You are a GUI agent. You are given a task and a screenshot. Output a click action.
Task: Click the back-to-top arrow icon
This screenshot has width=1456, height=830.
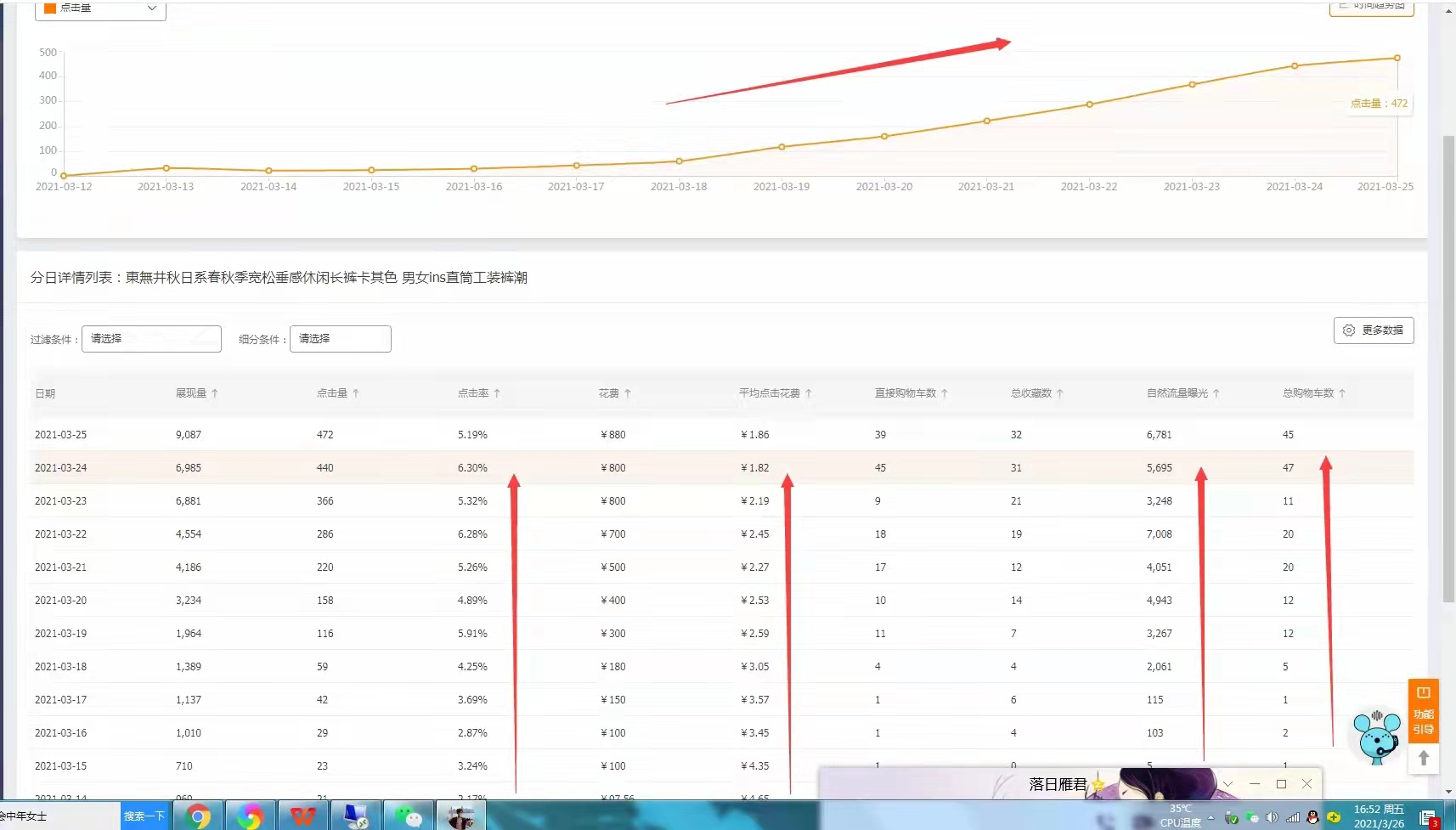(1424, 758)
